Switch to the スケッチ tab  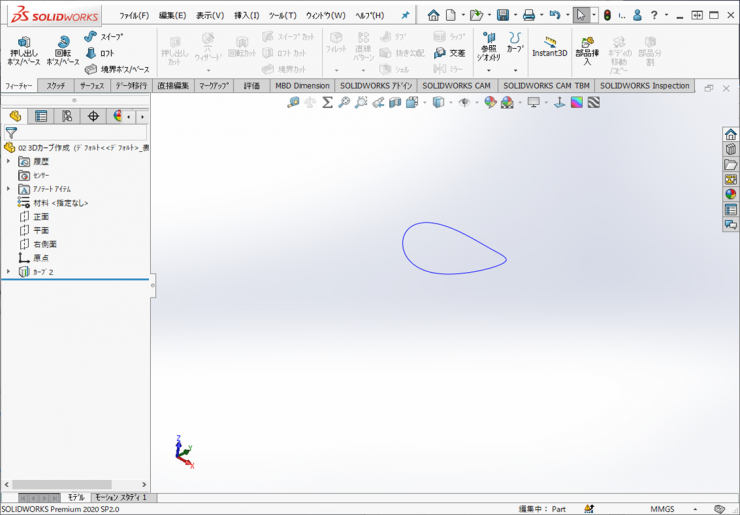pyautogui.click(x=56, y=86)
